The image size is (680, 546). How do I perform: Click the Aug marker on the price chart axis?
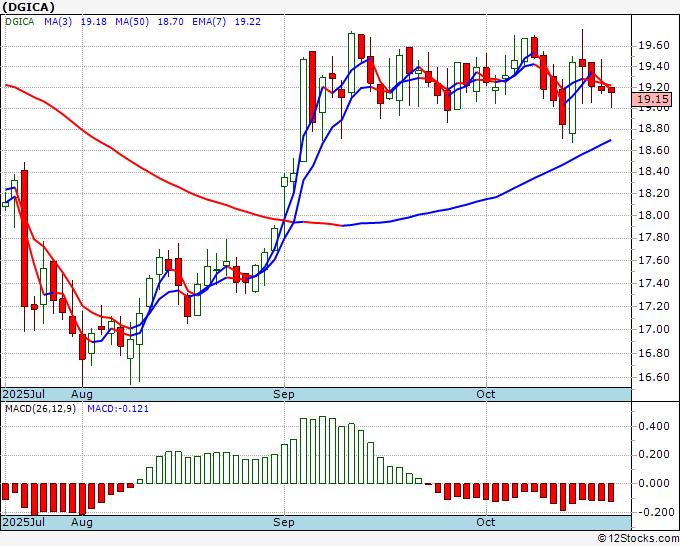pyautogui.click(x=82, y=394)
